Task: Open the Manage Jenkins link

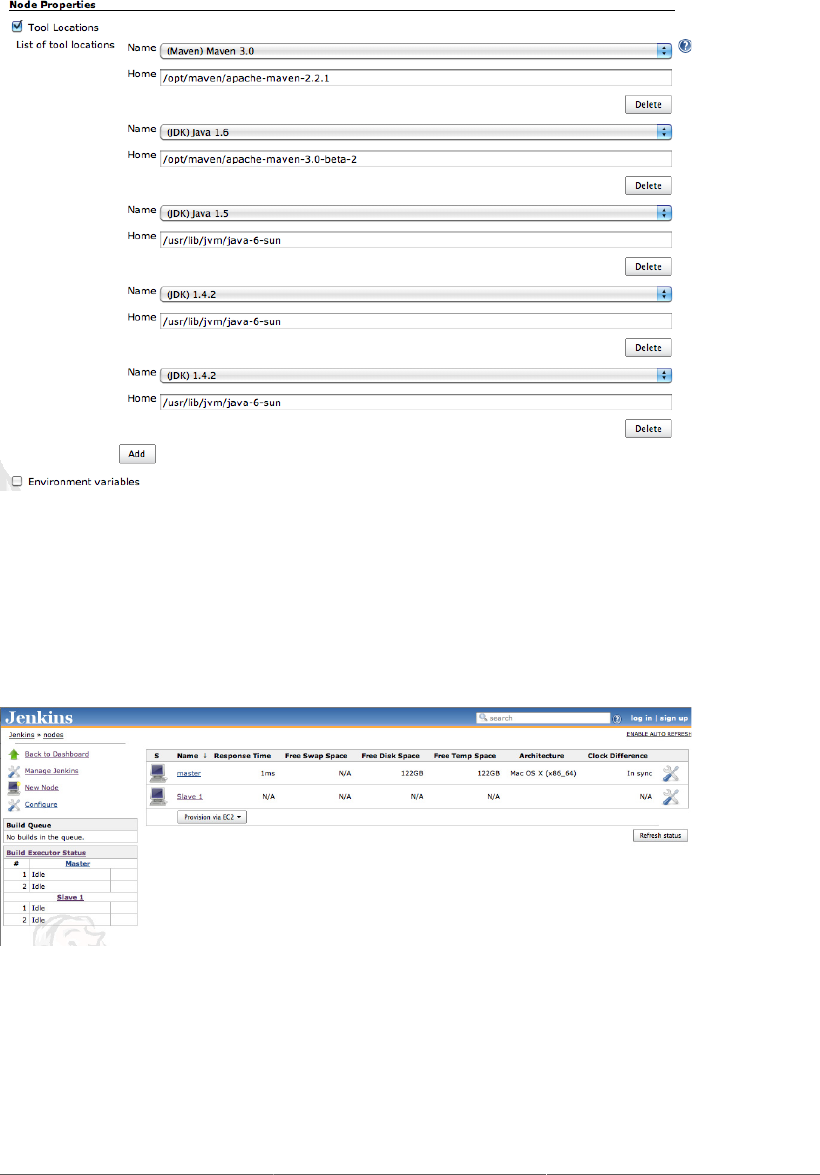Action: 51,771
